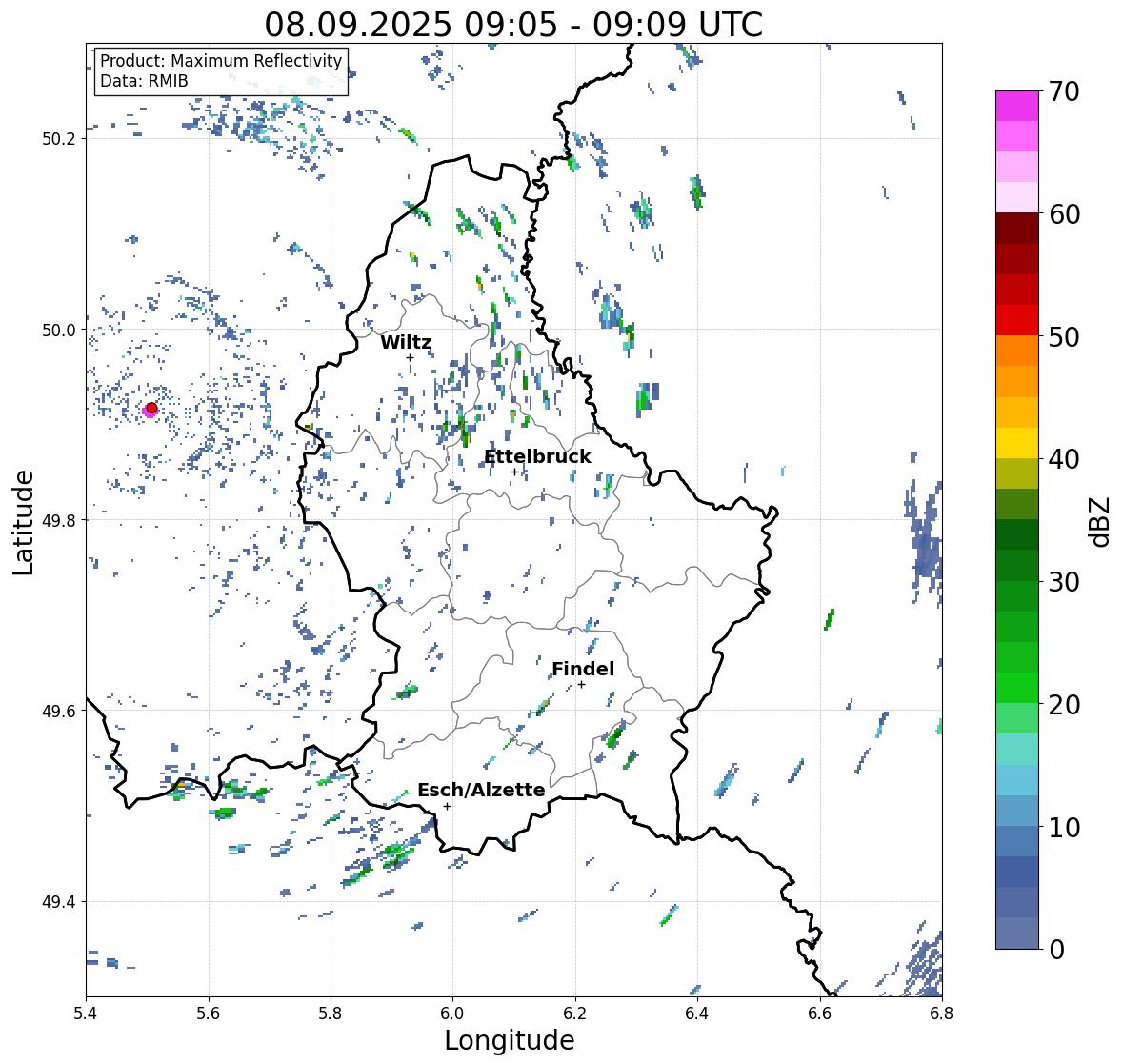Click the Wiltz station cross marker
This screenshot has height=1064, width=1123.
[410, 358]
